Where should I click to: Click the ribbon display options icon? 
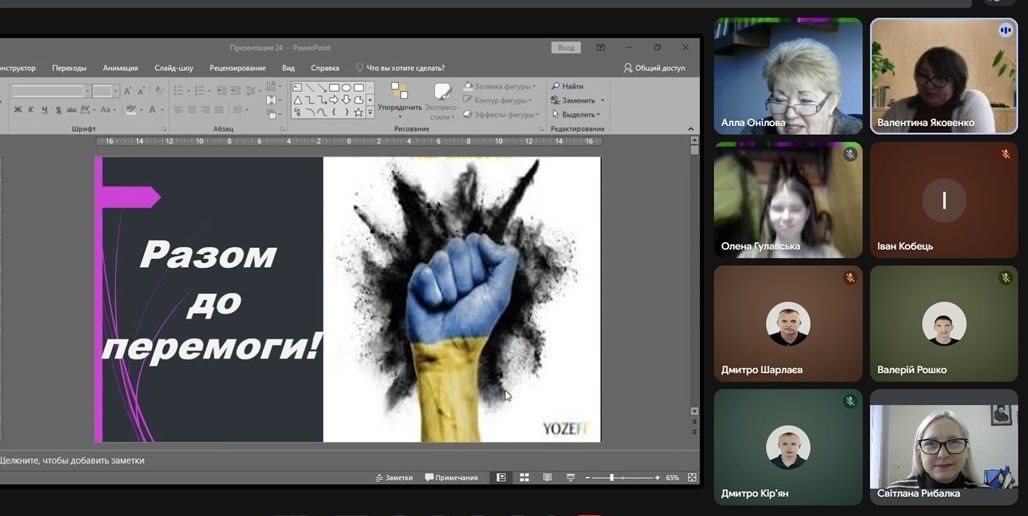pos(601,47)
